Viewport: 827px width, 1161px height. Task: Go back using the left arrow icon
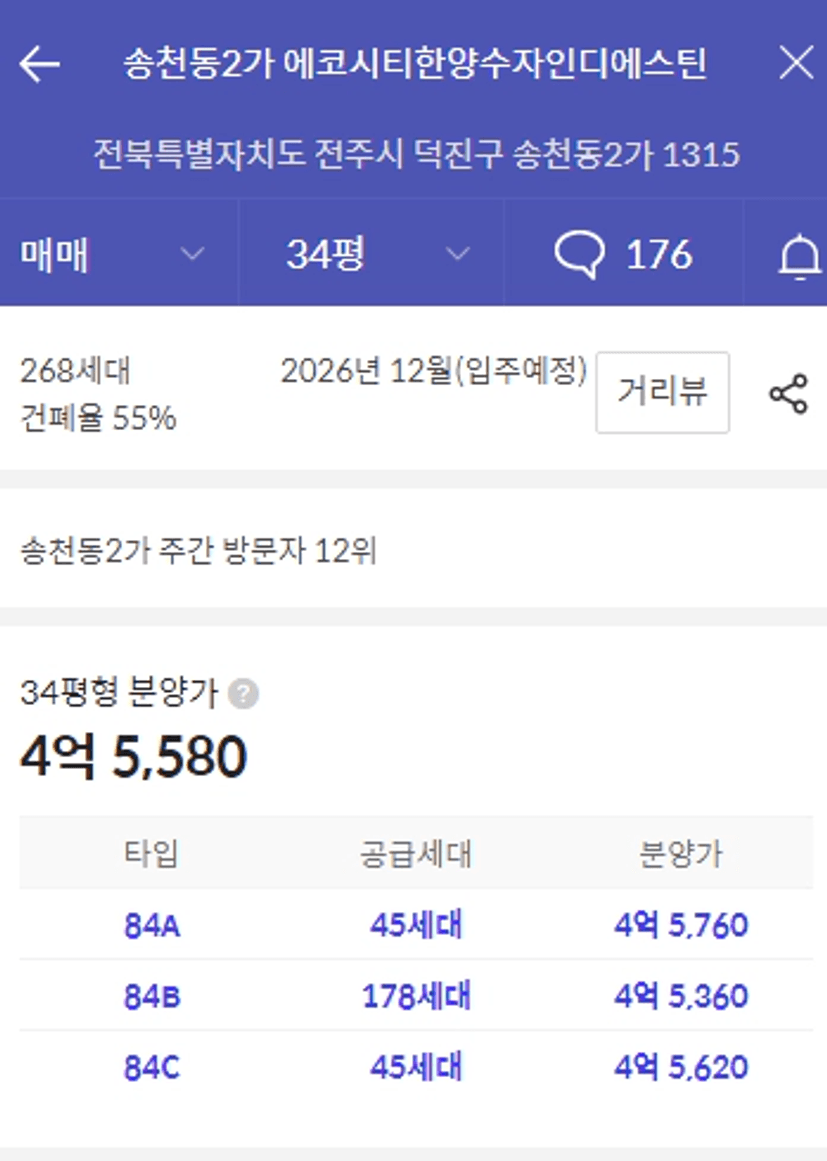(x=39, y=64)
